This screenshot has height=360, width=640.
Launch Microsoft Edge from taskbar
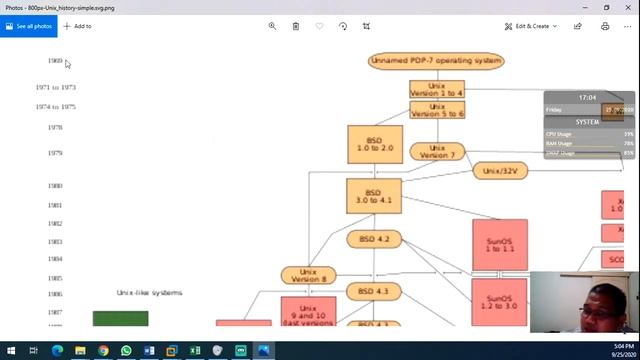click(57, 351)
